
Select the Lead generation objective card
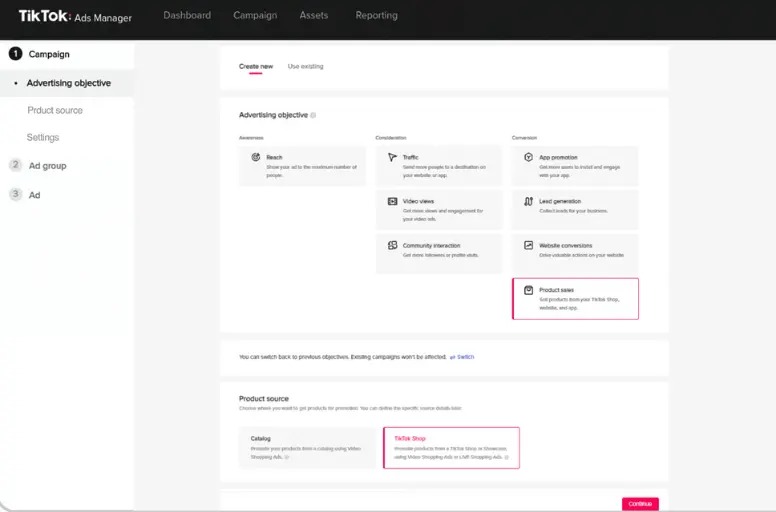tap(575, 210)
